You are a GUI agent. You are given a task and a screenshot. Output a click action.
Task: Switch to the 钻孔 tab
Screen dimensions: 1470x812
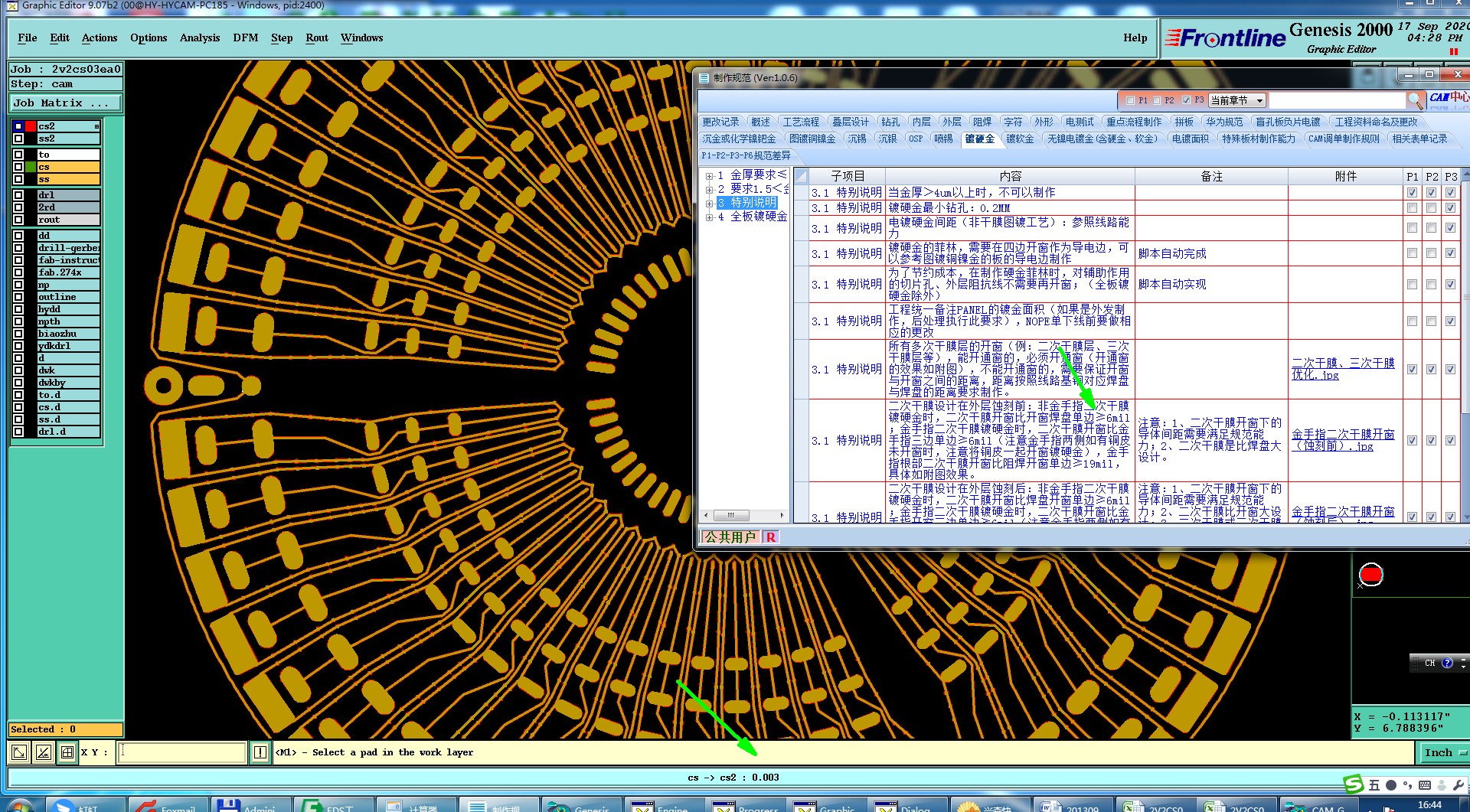coord(890,122)
